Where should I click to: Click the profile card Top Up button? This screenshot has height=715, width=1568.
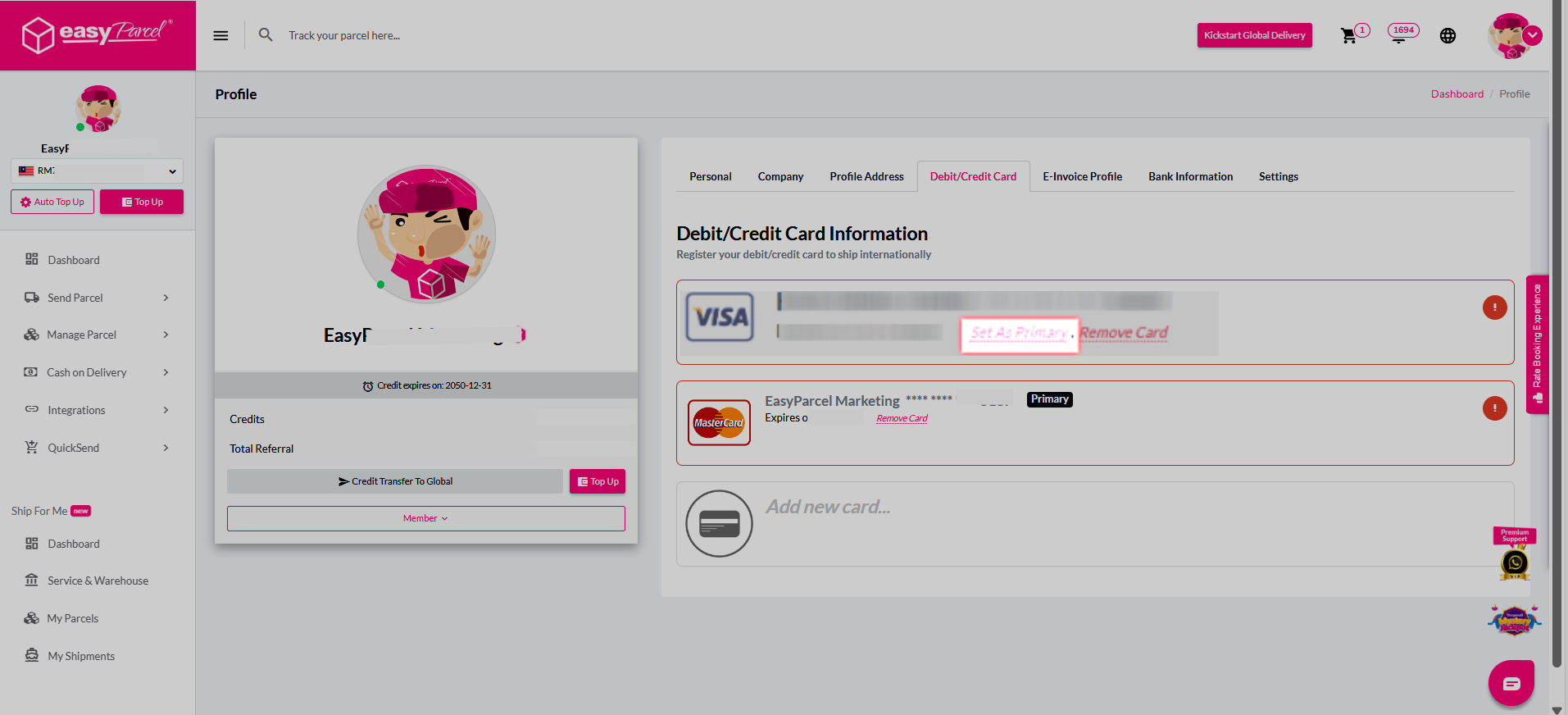[598, 481]
